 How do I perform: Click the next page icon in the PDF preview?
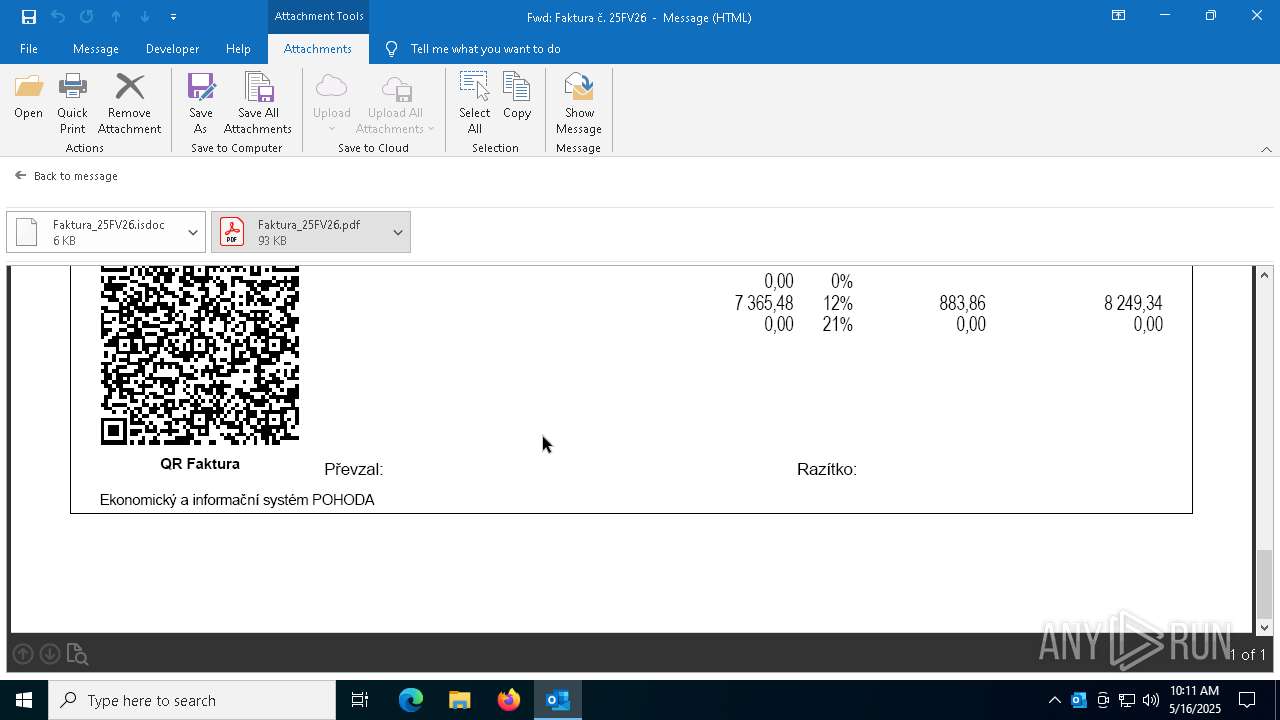pyautogui.click(x=50, y=654)
